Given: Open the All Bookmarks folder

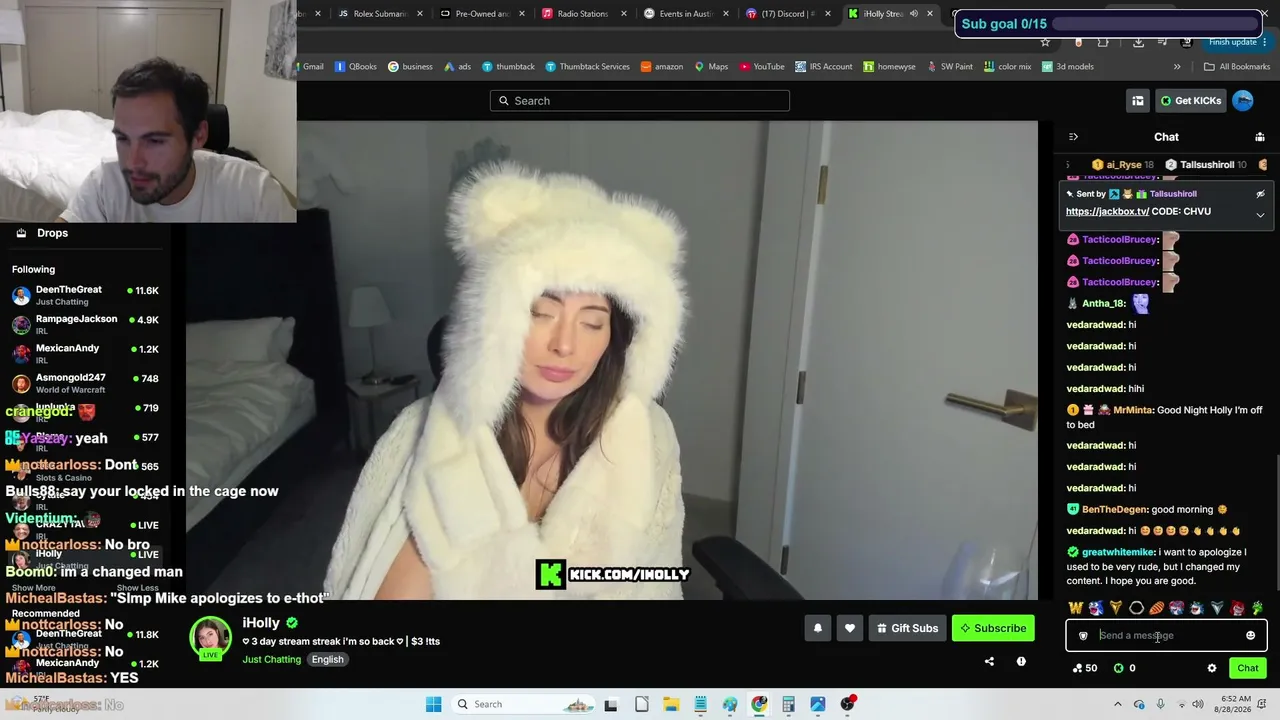Looking at the screenshot, I should click(x=1237, y=67).
